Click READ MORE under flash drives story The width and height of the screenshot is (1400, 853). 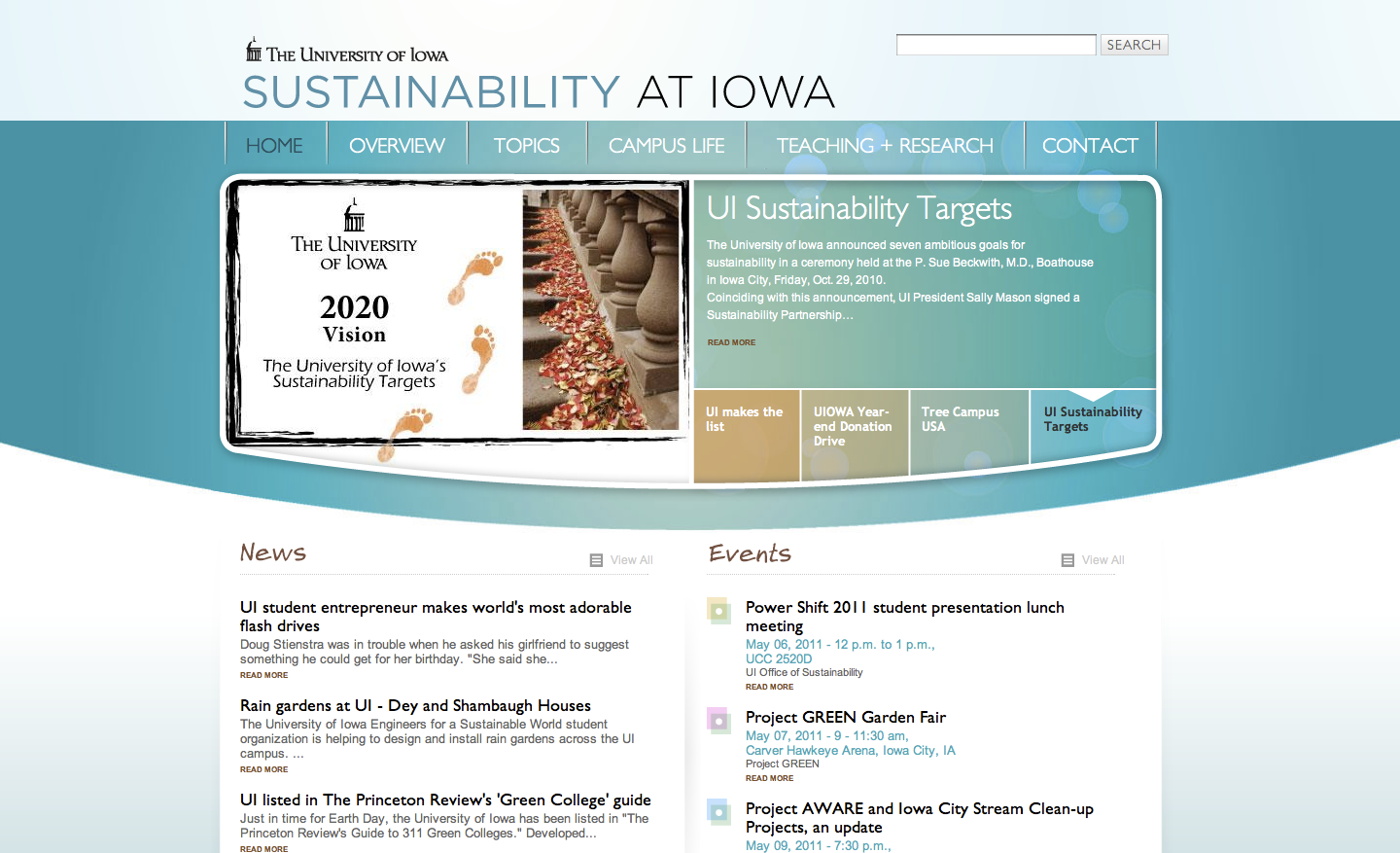[x=263, y=675]
